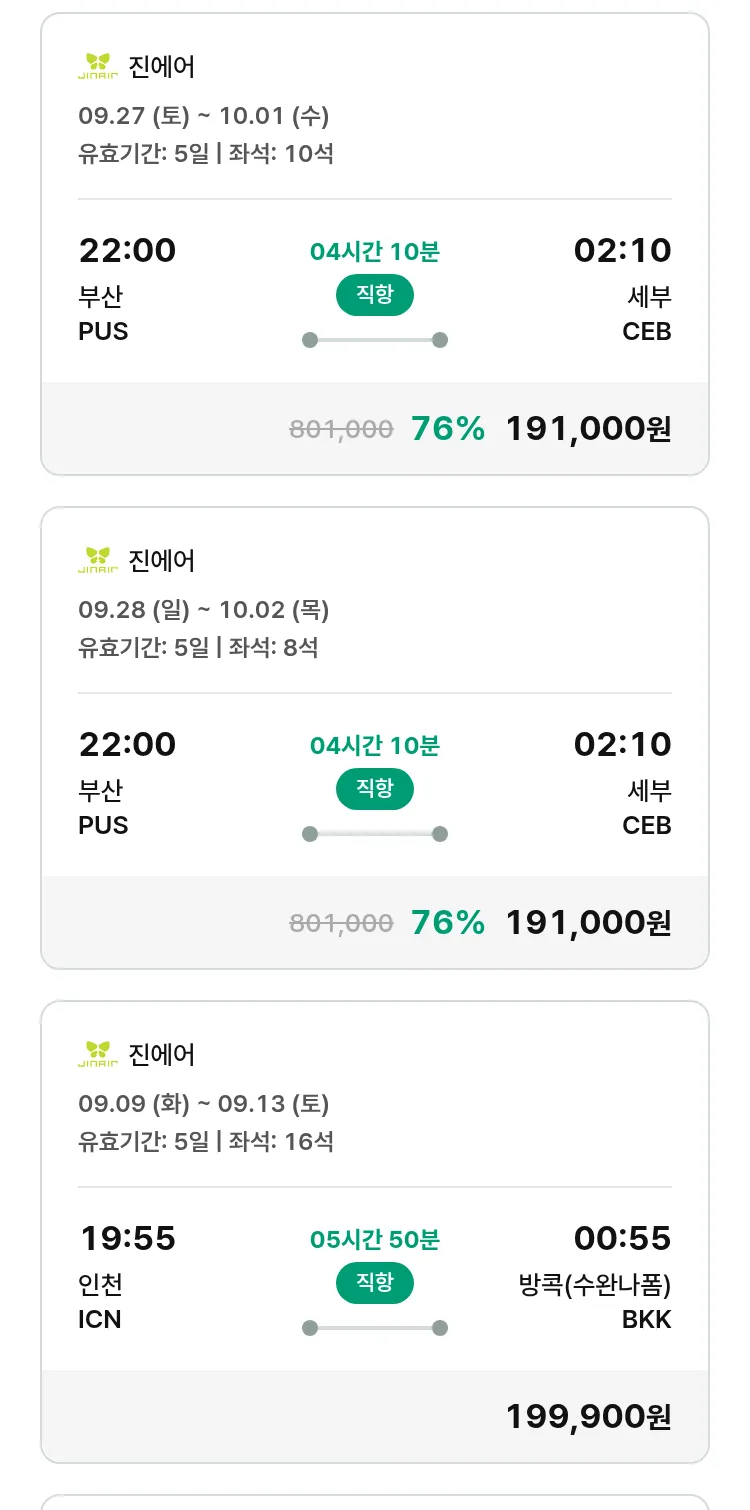
Task: Click the route line on the Incheon–Bangkok flight
Action: click(374, 1328)
